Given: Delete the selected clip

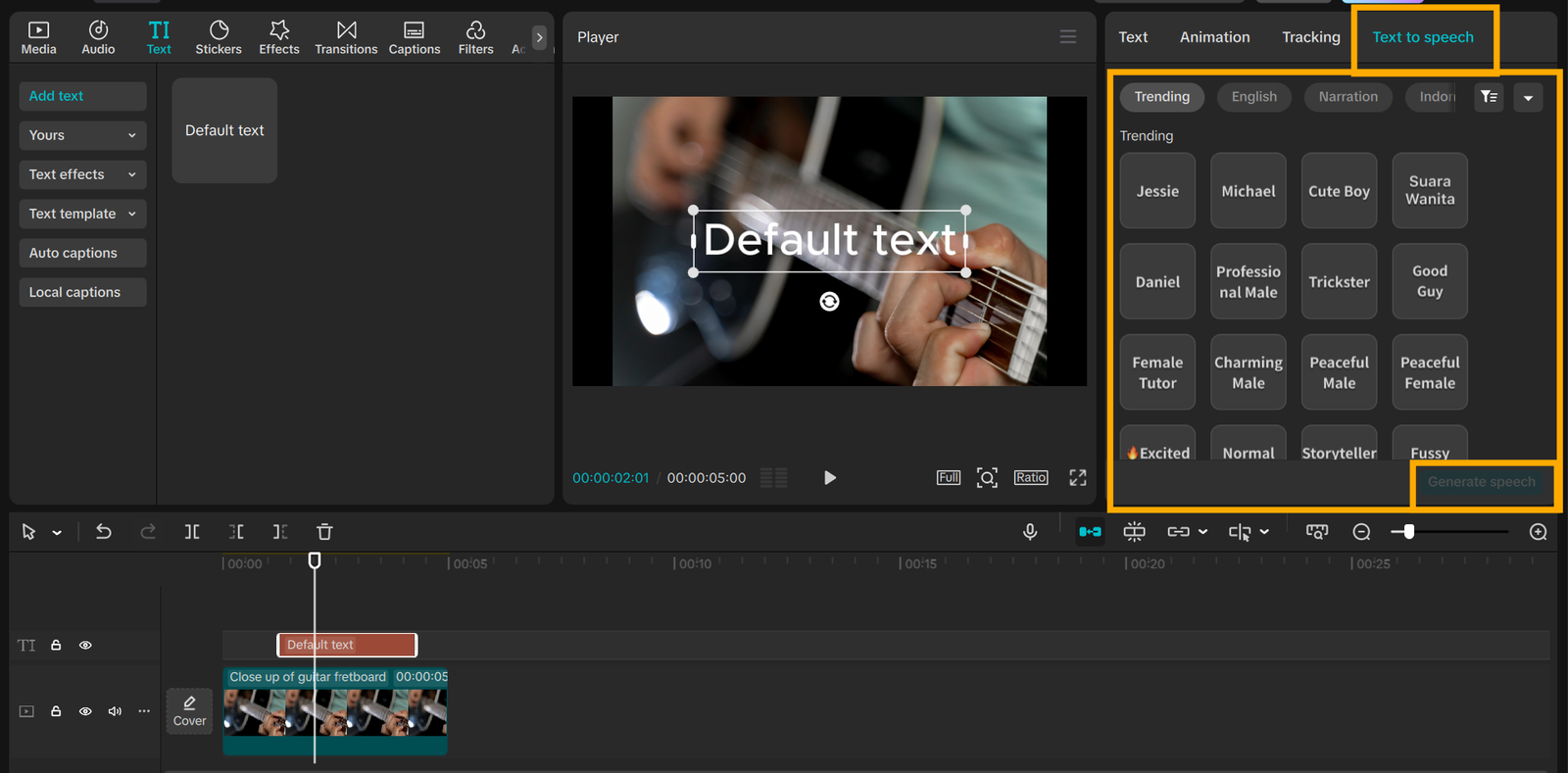Looking at the screenshot, I should click(324, 532).
